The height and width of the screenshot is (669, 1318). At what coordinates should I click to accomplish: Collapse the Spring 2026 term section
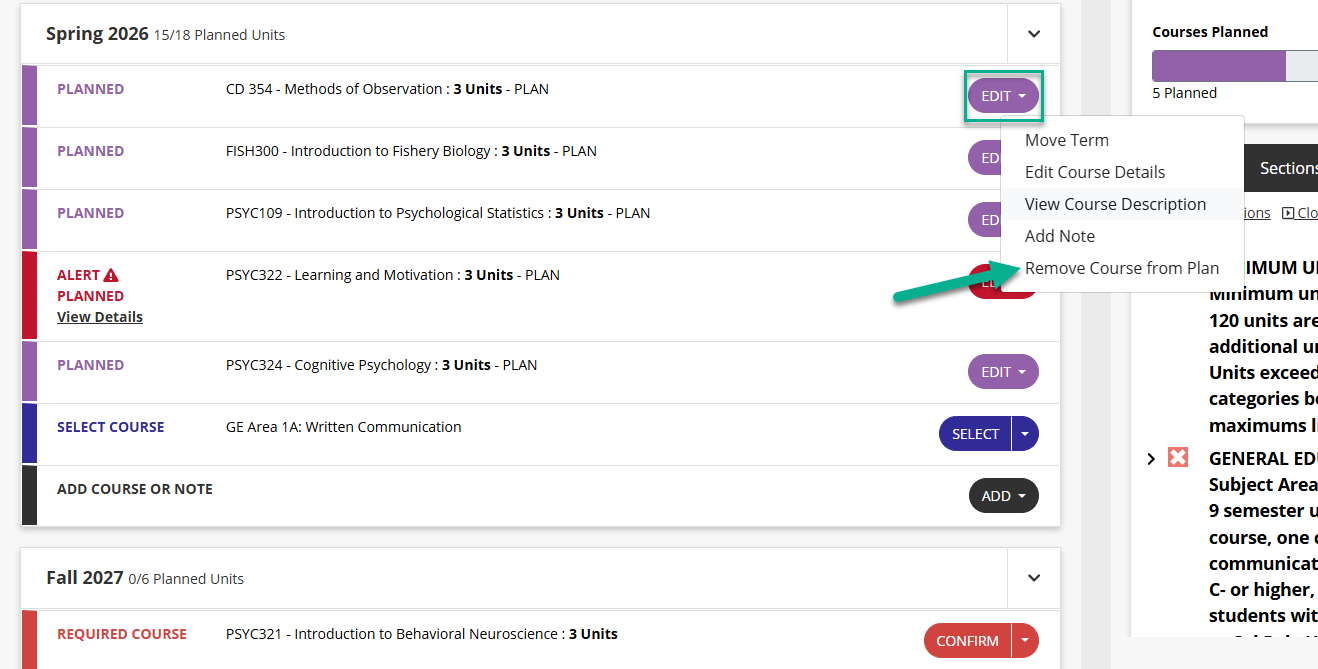tap(1034, 34)
